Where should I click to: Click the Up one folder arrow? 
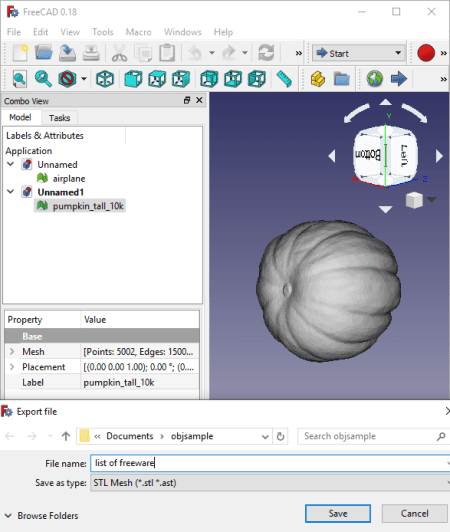(66, 436)
